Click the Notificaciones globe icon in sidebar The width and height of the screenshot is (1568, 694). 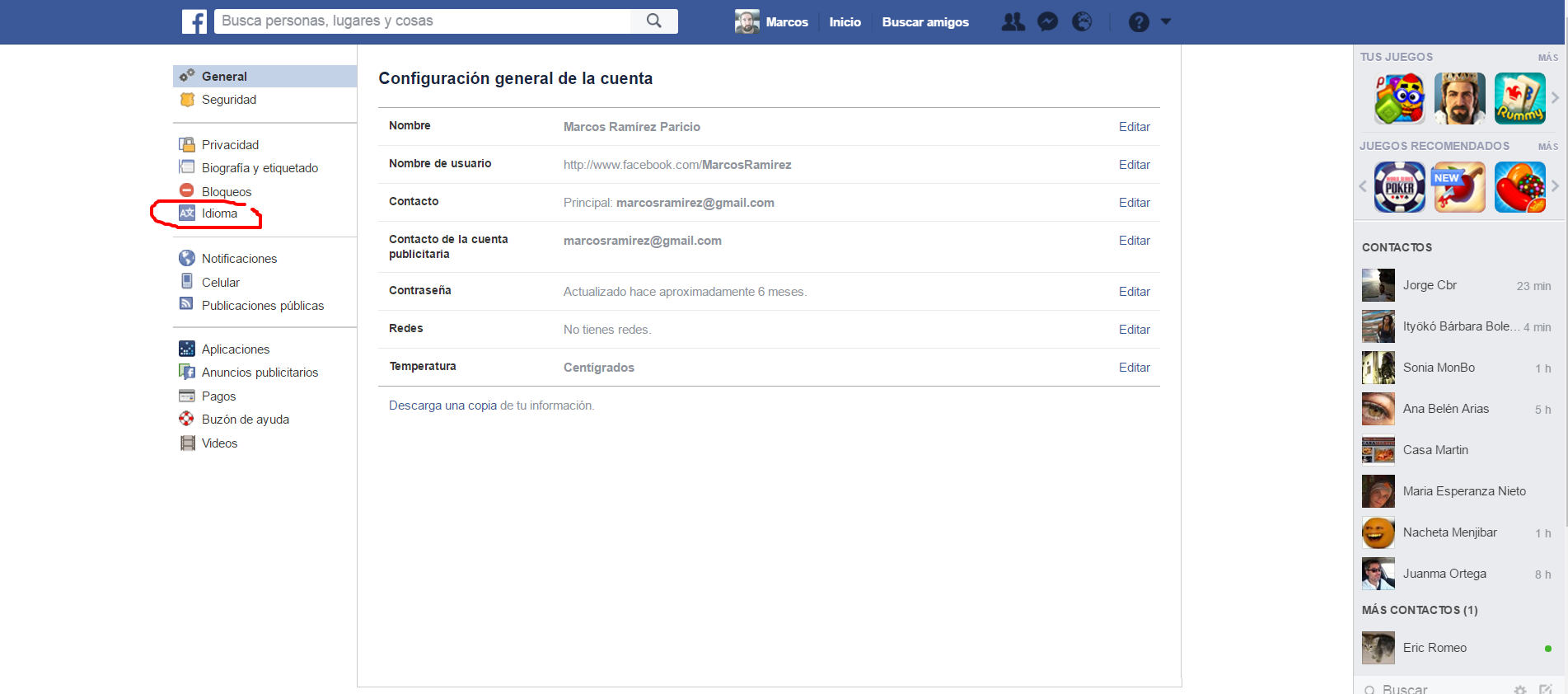pyautogui.click(x=187, y=258)
